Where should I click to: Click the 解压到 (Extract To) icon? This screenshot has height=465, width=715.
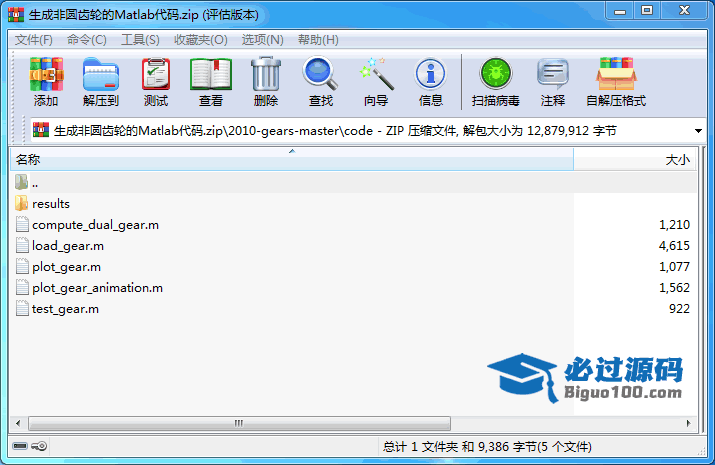click(101, 82)
